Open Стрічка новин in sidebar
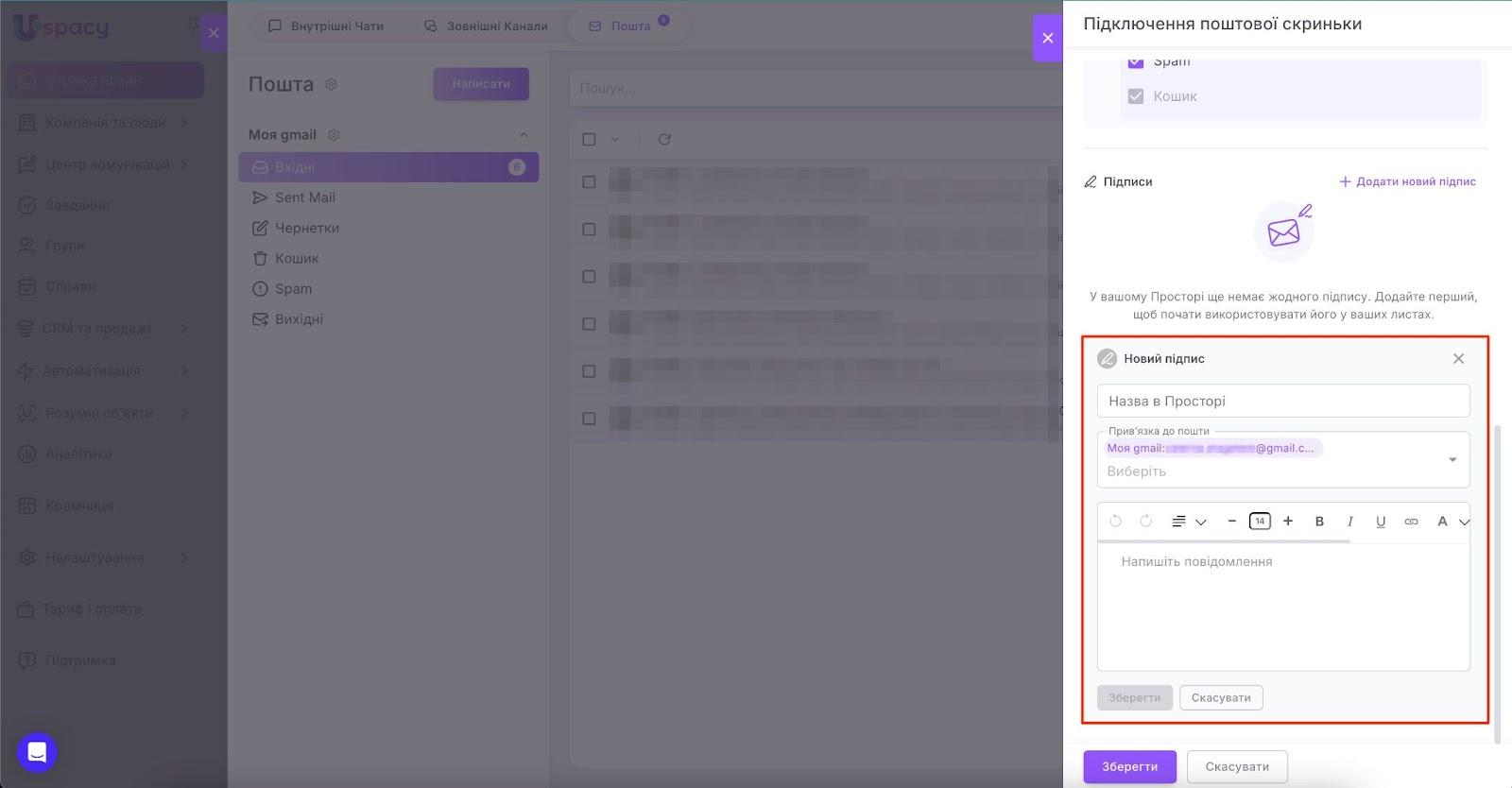The image size is (1512, 788). [x=105, y=80]
